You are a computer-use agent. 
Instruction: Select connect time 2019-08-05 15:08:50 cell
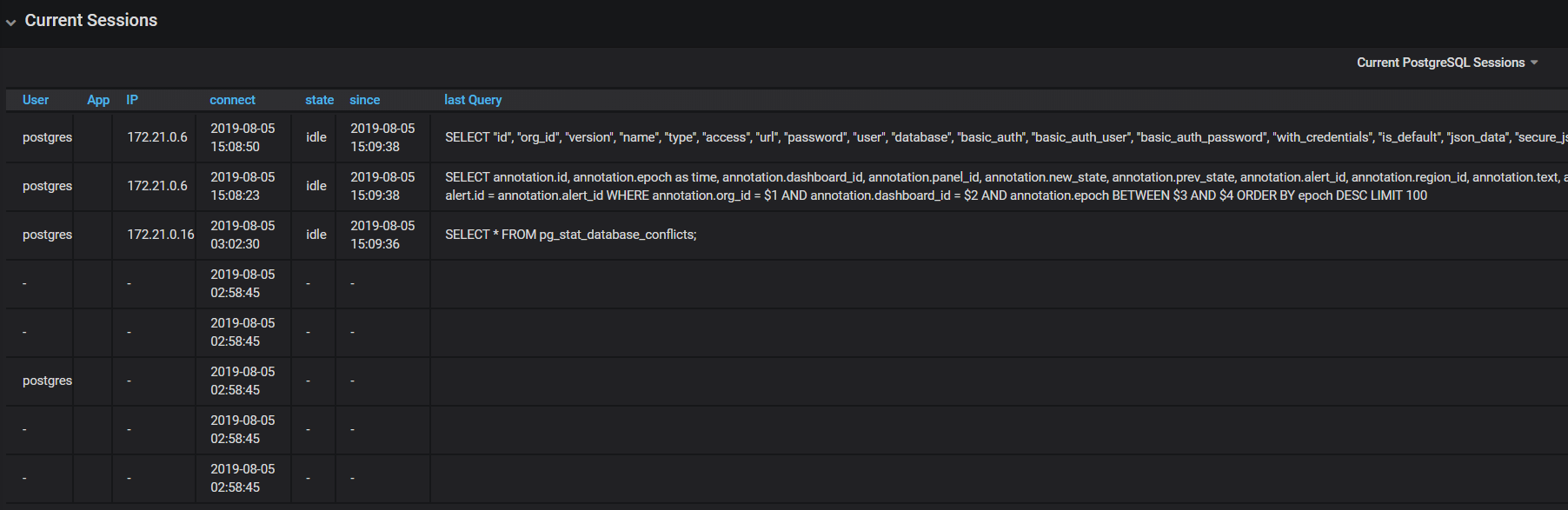pyautogui.click(x=243, y=137)
